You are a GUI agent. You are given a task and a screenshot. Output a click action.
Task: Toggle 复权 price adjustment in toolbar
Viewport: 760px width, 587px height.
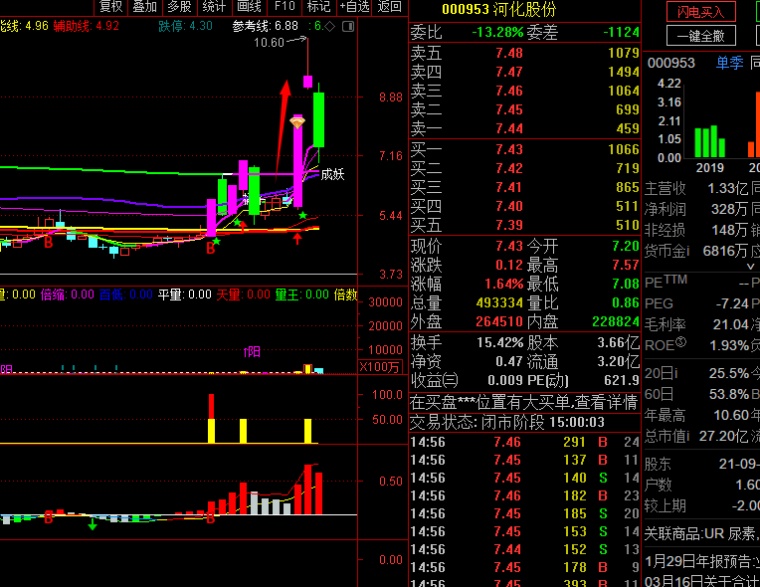click(110, 7)
